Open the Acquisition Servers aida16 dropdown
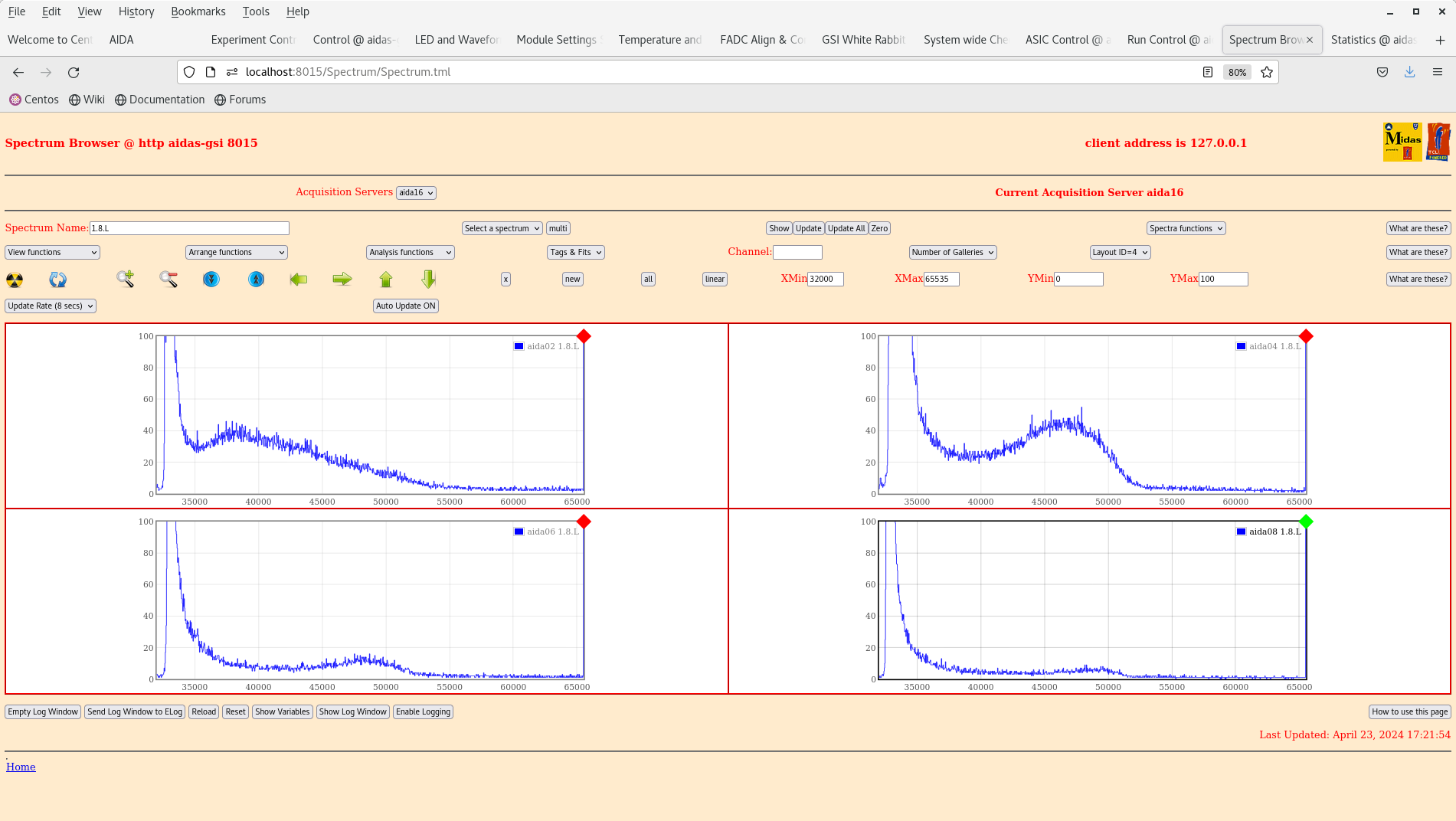 pyautogui.click(x=416, y=193)
